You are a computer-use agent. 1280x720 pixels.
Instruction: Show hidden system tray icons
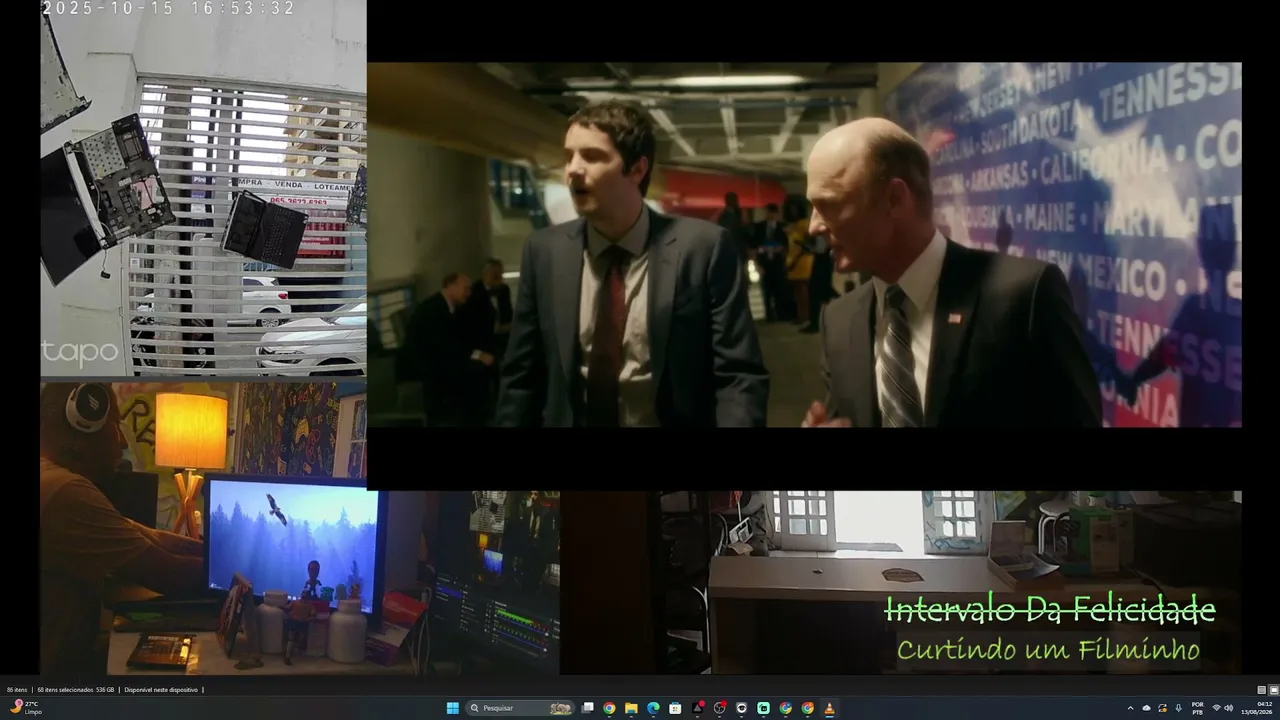pos(1131,708)
